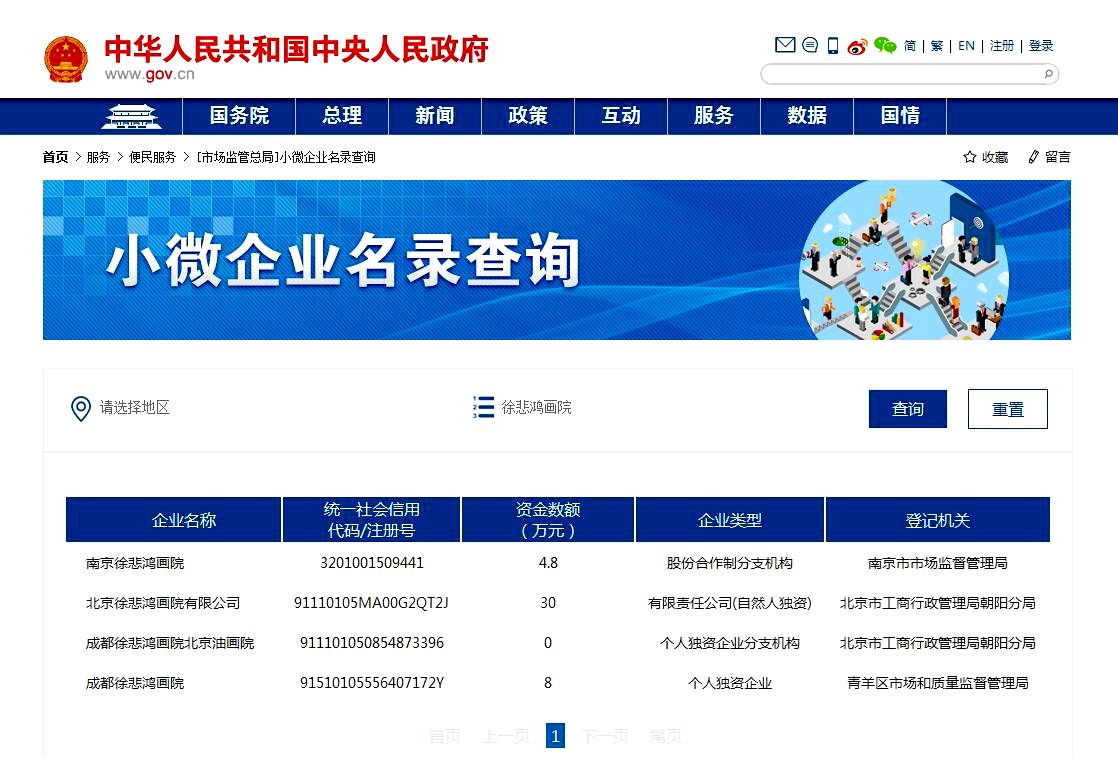Switch to 繁 traditional Chinese
This screenshot has height=758, width=1118.
(x=937, y=46)
